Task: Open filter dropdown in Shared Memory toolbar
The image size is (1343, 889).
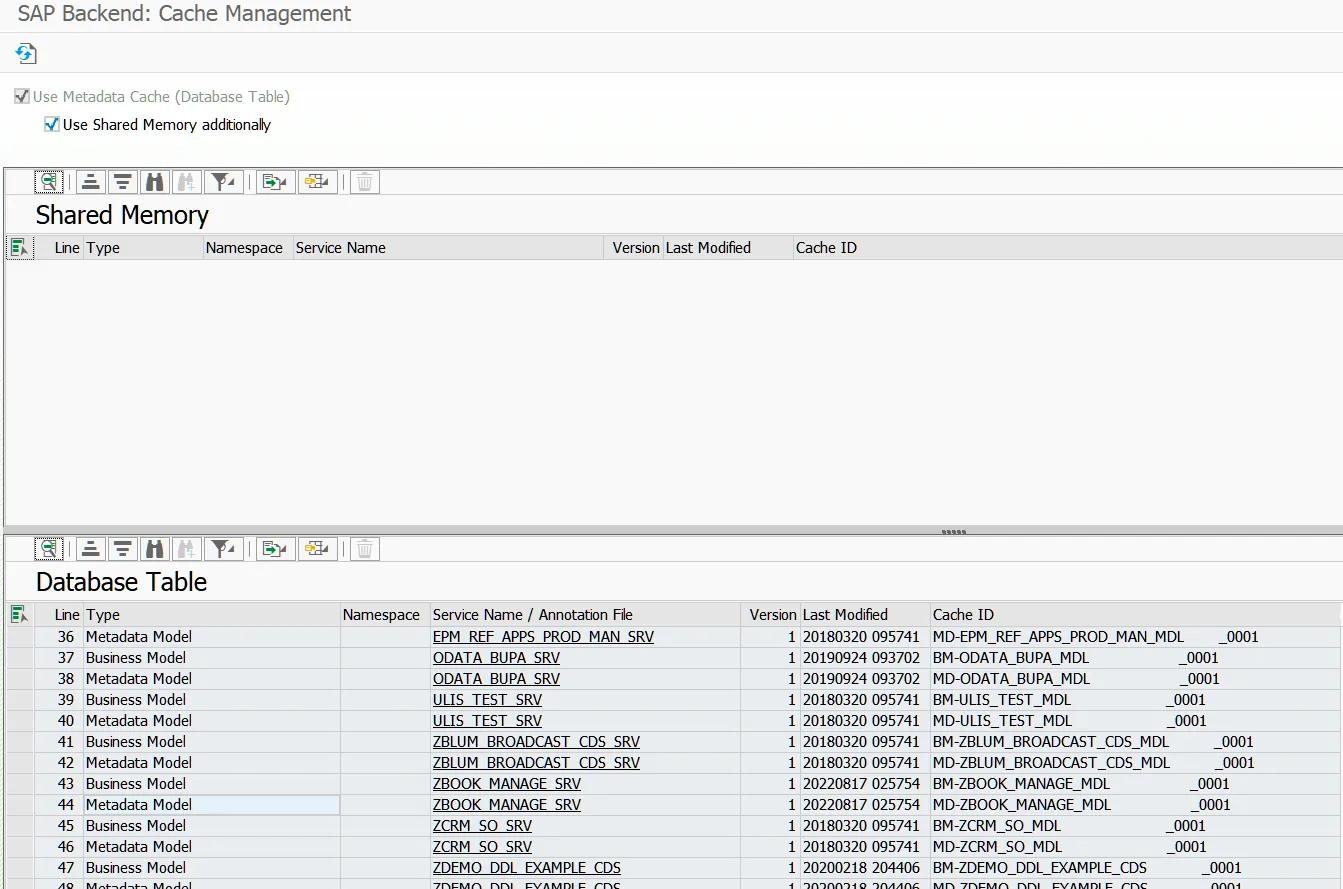Action: coord(223,182)
